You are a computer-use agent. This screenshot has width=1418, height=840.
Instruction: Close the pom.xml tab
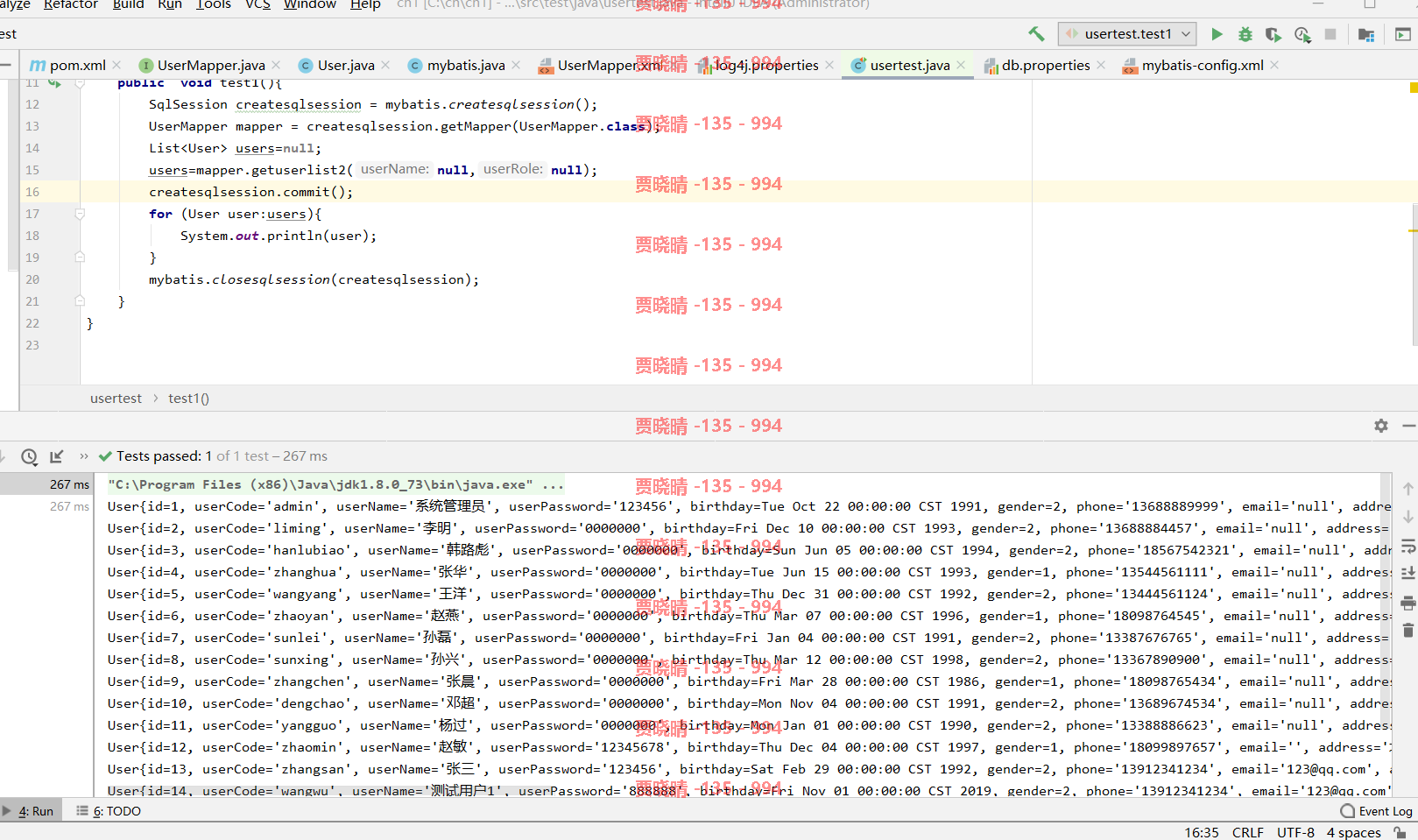click(x=117, y=65)
